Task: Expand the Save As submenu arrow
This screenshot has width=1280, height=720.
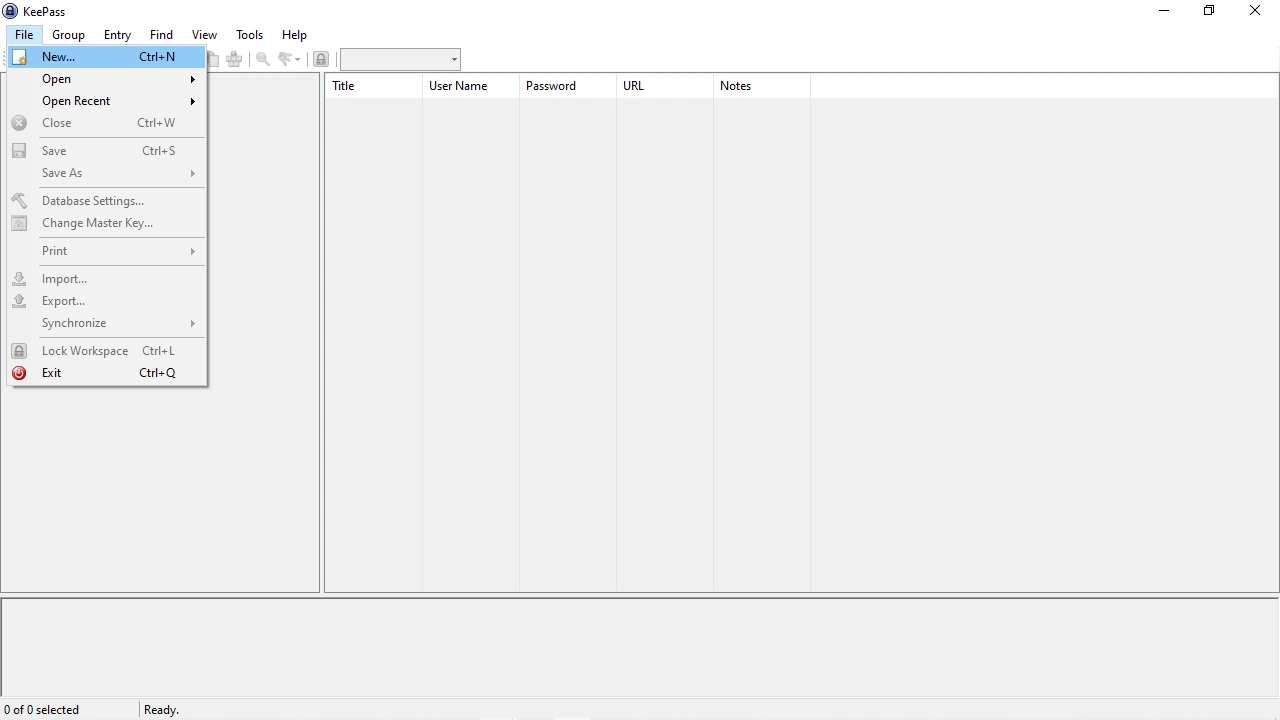Action: tap(193, 173)
